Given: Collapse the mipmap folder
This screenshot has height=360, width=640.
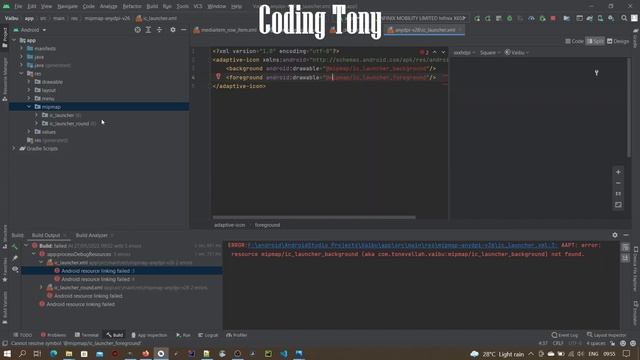Looking at the screenshot, I should coord(29,107).
